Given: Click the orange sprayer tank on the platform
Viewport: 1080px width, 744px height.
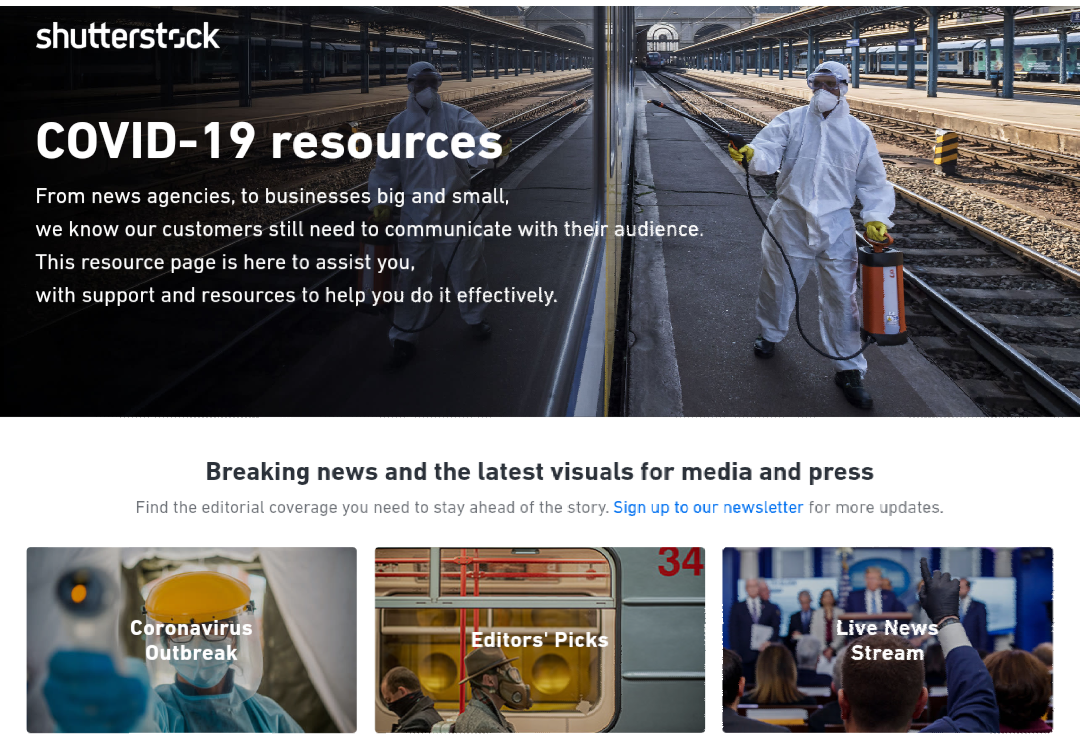Looking at the screenshot, I should 882,295.
